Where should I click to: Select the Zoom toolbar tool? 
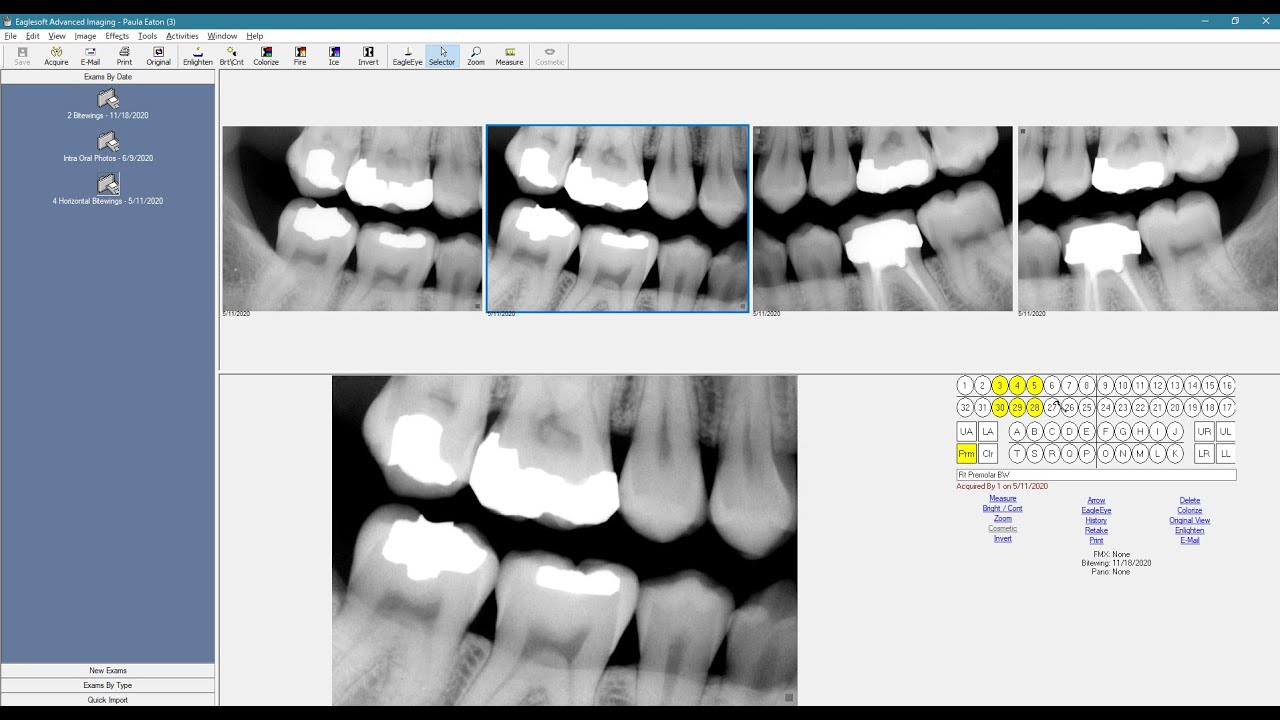point(476,56)
